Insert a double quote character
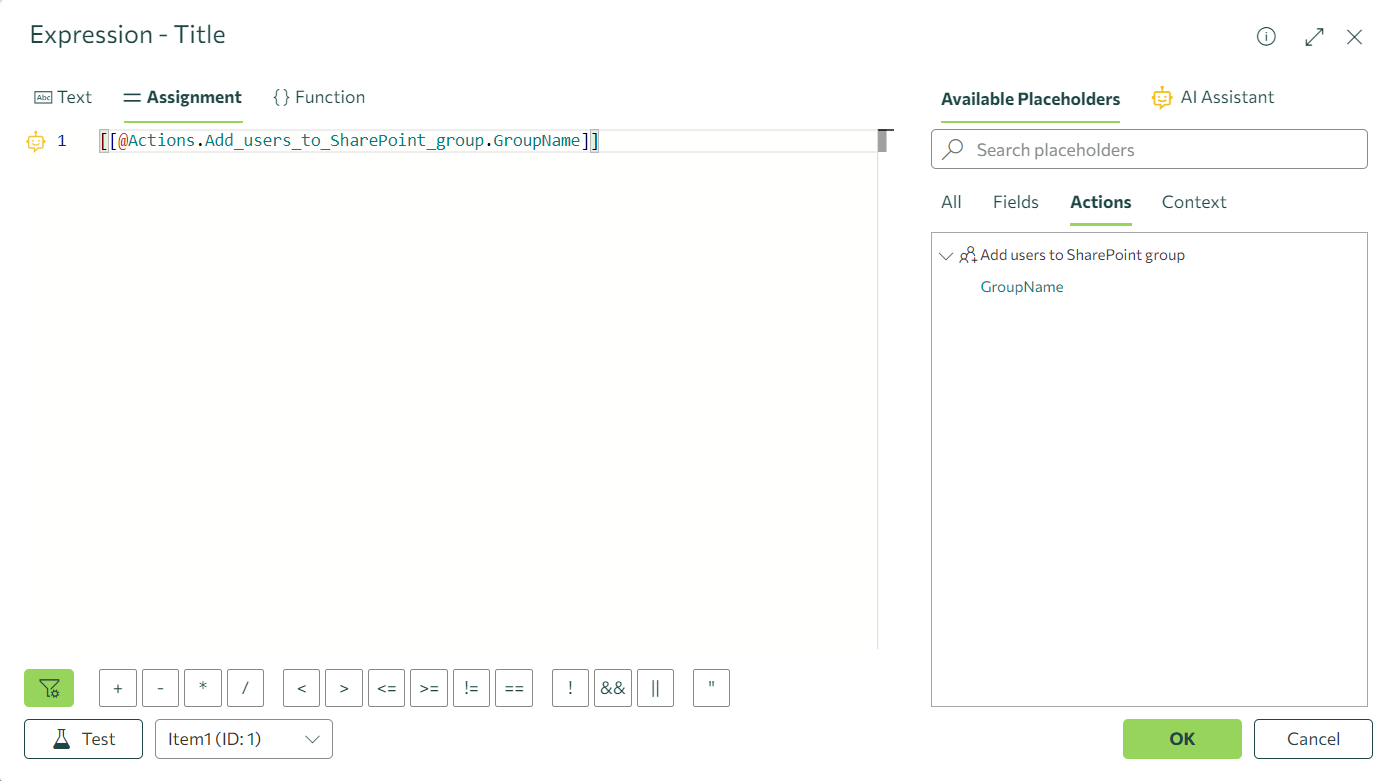The image size is (1389, 781). pos(711,688)
